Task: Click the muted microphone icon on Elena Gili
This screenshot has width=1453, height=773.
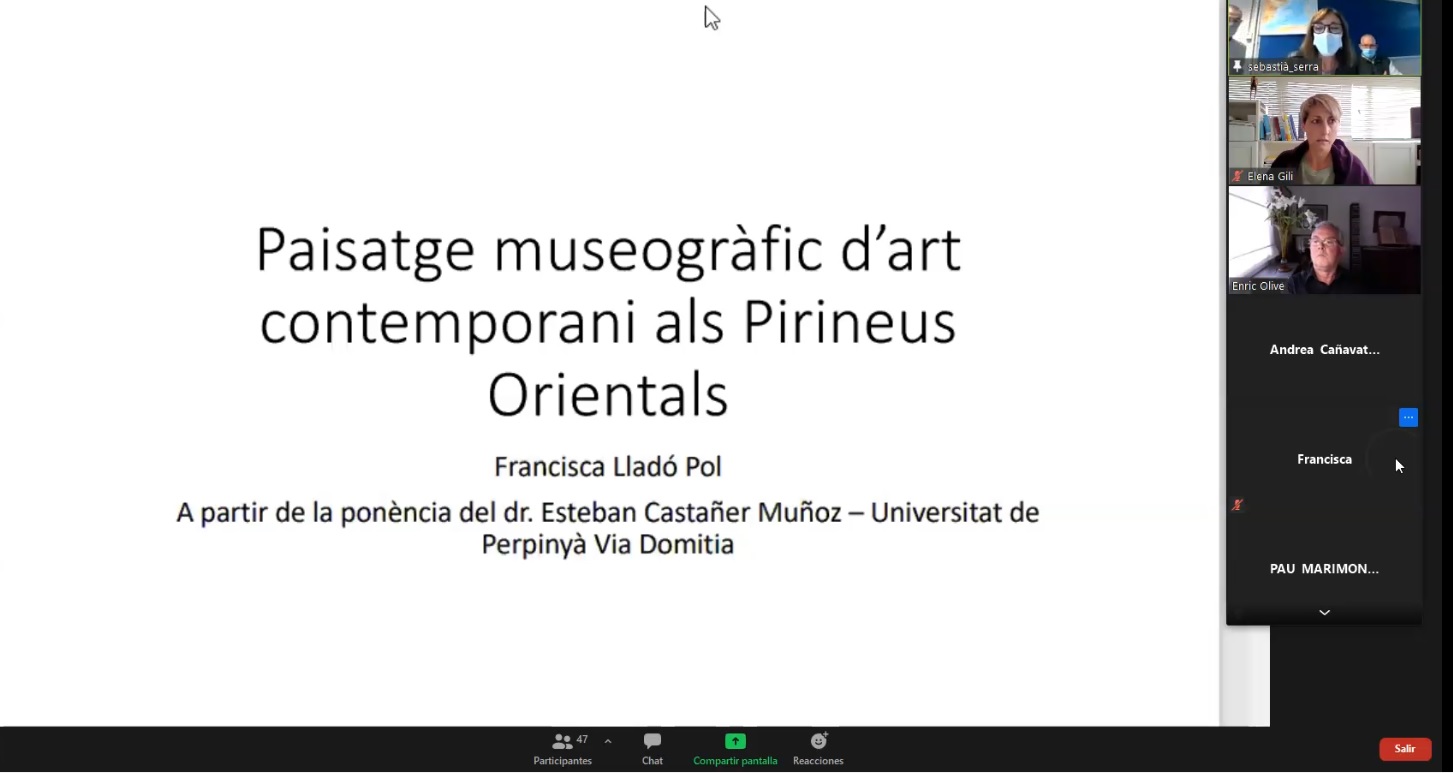Action: coord(1238,176)
